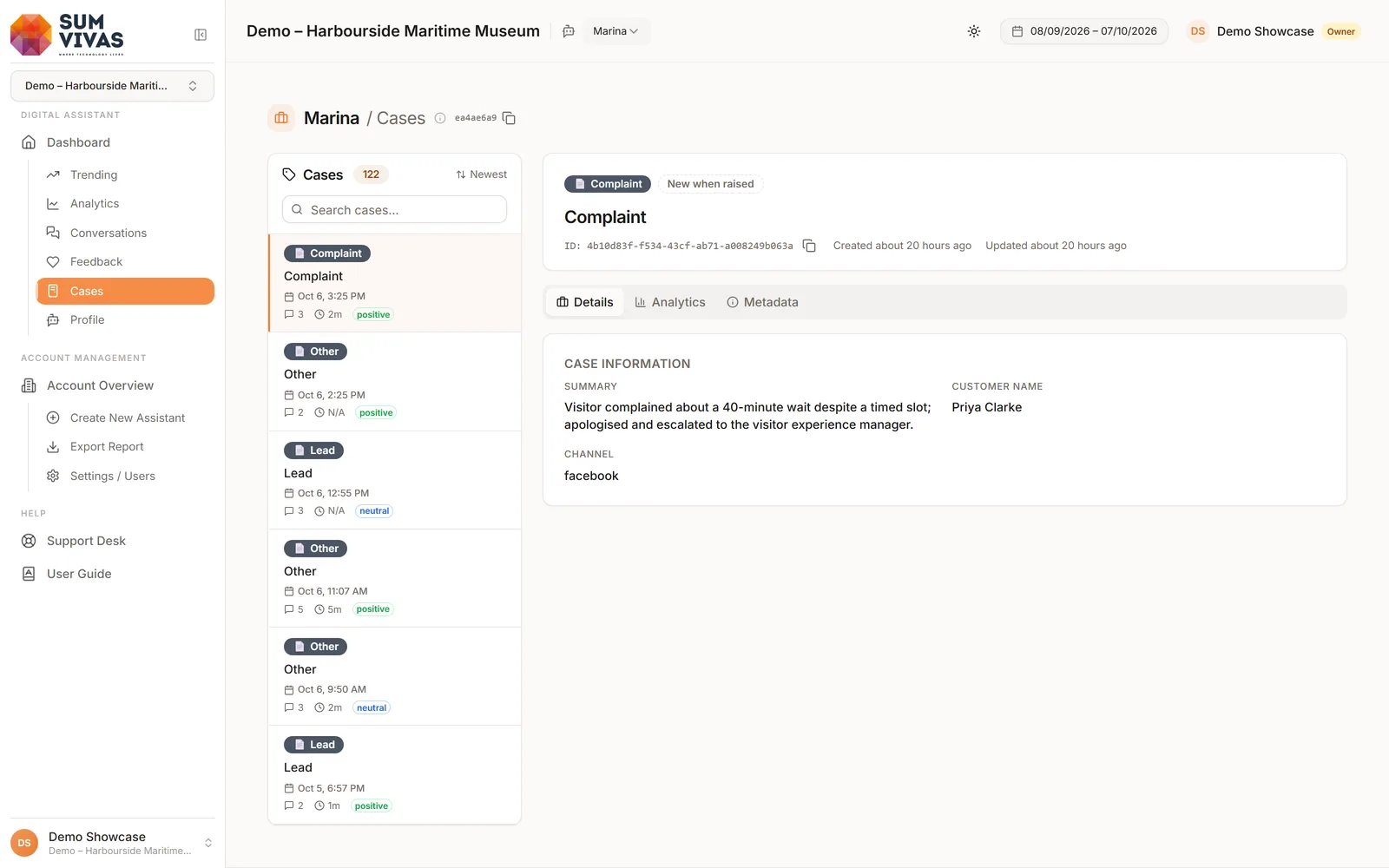This screenshot has width=1389, height=868.
Task: Select the Complaint case from Oct 6, 3:25 PM
Action: [x=395, y=283]
